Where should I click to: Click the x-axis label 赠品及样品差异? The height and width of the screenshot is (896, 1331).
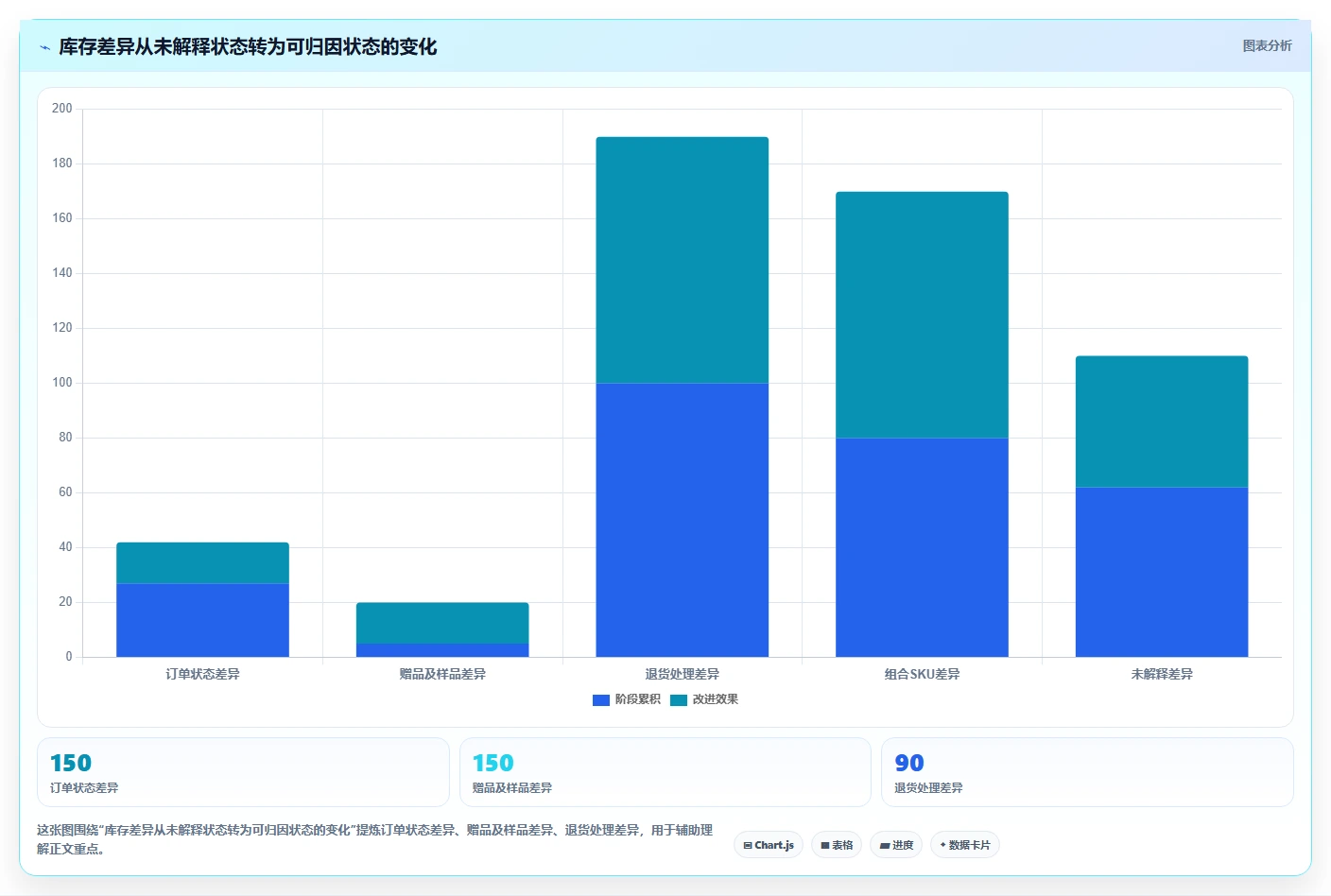pos(442,674)
